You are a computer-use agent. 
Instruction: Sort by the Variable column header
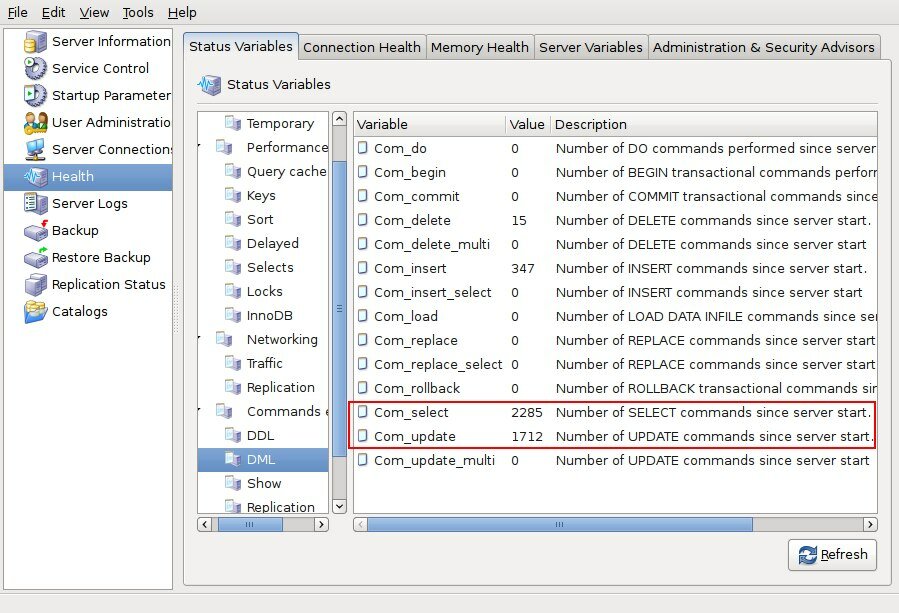coord(430,124)
